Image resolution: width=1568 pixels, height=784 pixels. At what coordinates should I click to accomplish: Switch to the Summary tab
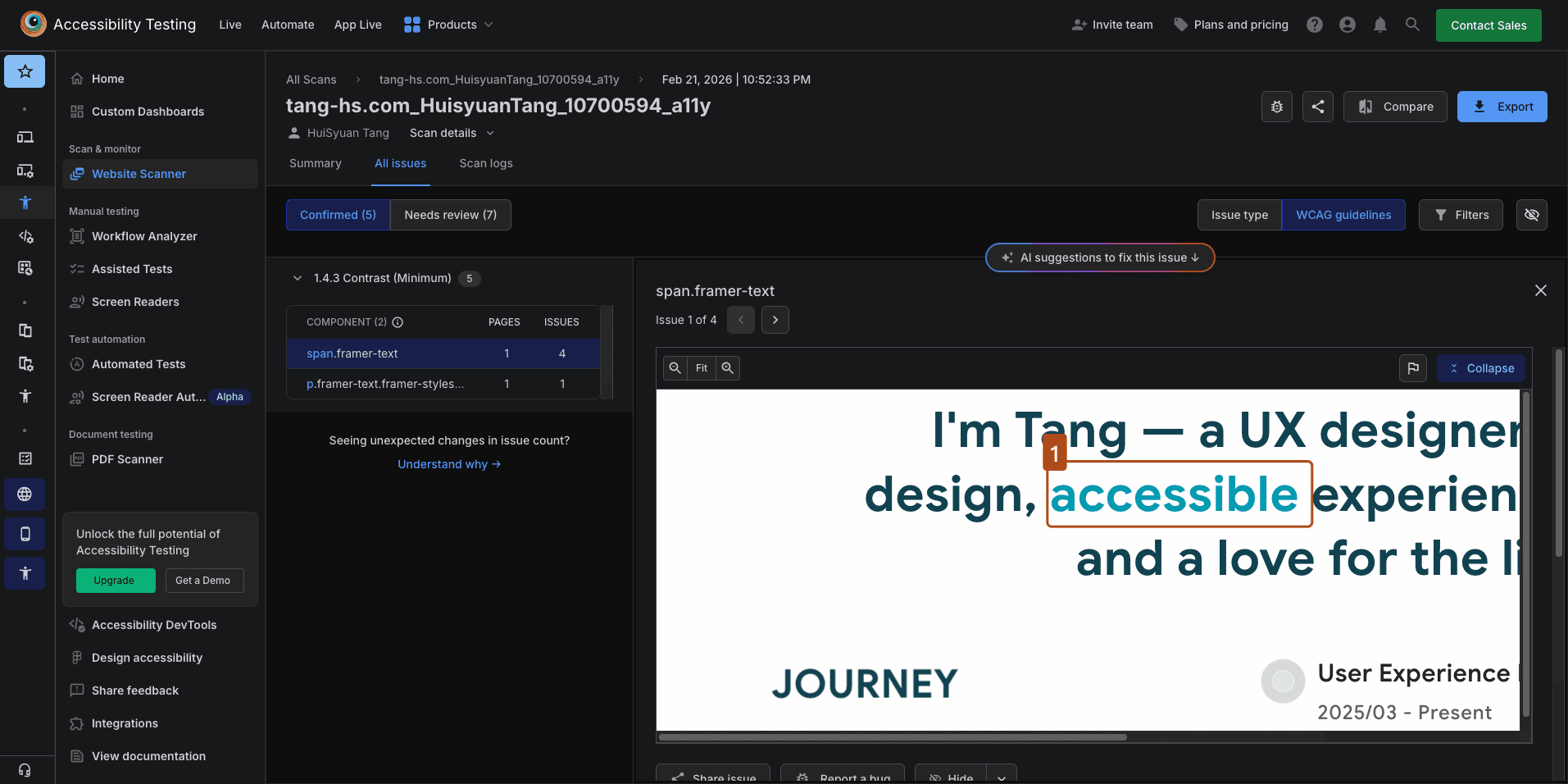316,163
